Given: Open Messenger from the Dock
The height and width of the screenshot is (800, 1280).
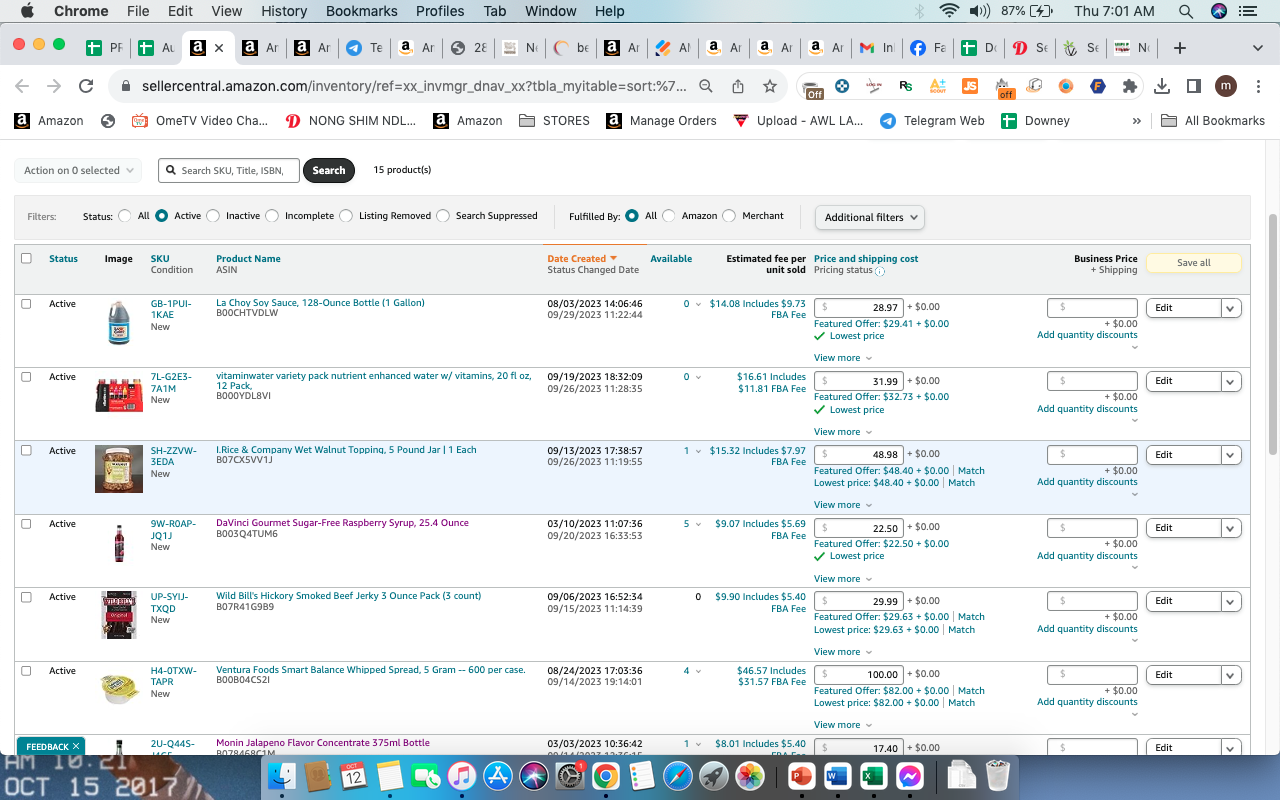Looking at the screenshot, I should (x=909, y=775).
